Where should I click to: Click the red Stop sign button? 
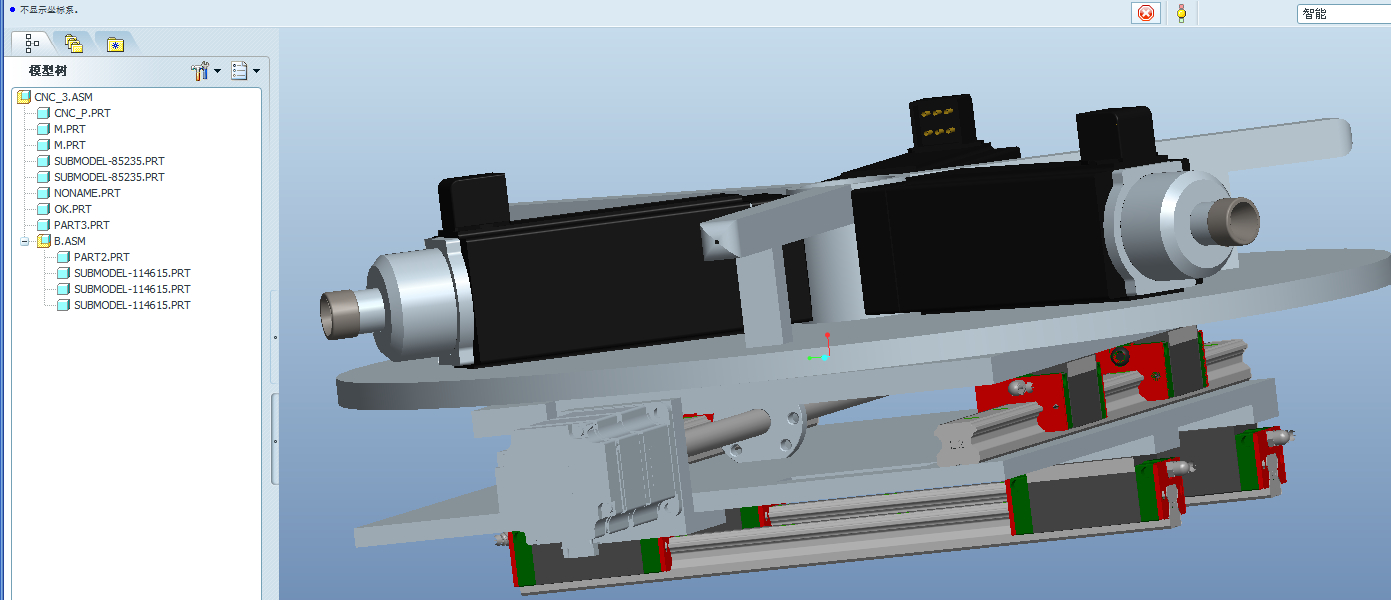[1146, 13]
